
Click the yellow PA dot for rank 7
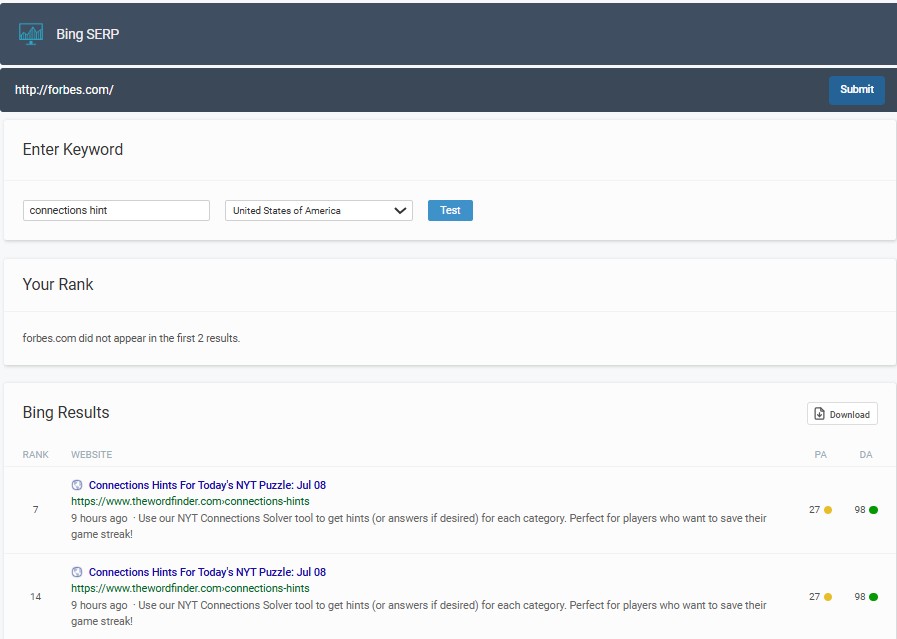828,510
